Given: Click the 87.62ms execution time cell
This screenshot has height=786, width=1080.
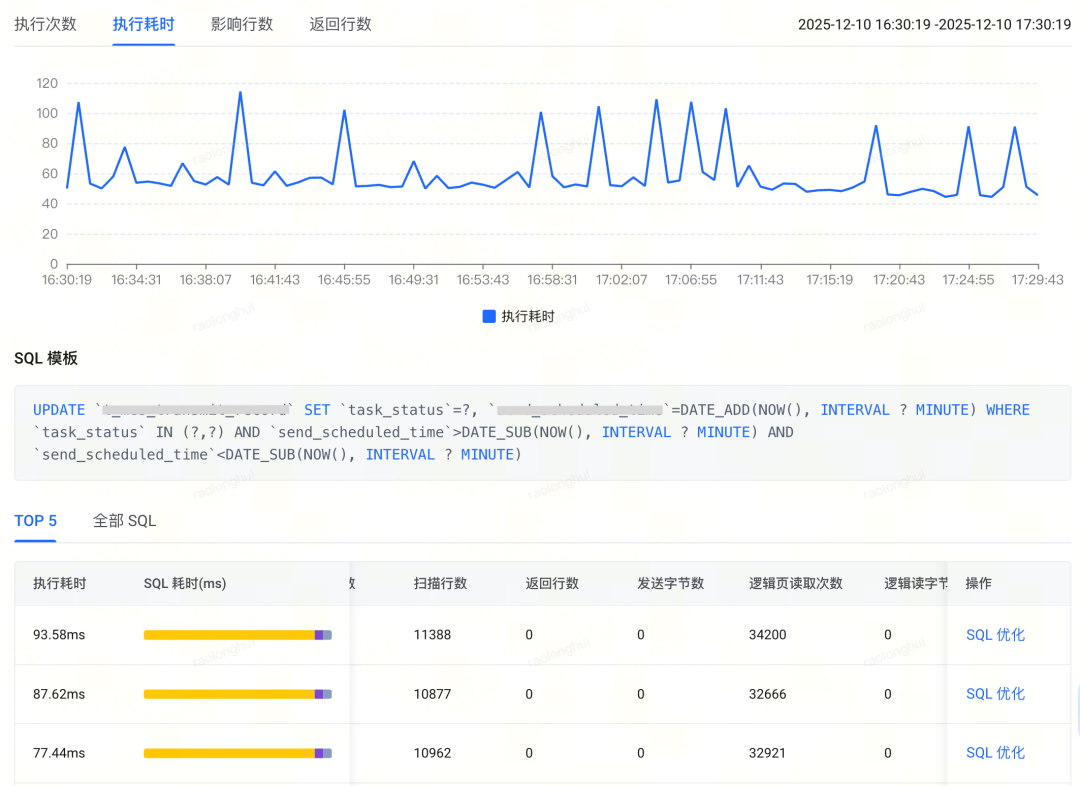Looking at the screenshot, I should click(x=59, y=694).
